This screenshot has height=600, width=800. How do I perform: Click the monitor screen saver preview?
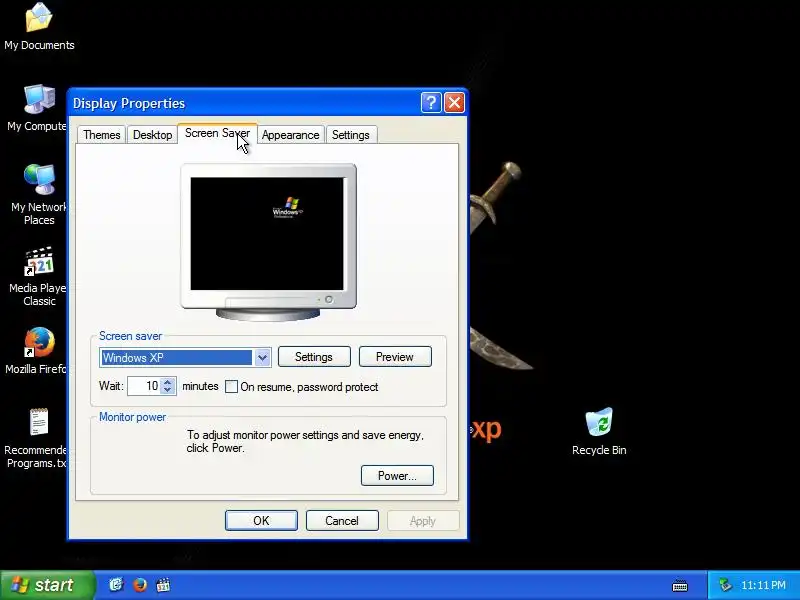click(267, 234)
